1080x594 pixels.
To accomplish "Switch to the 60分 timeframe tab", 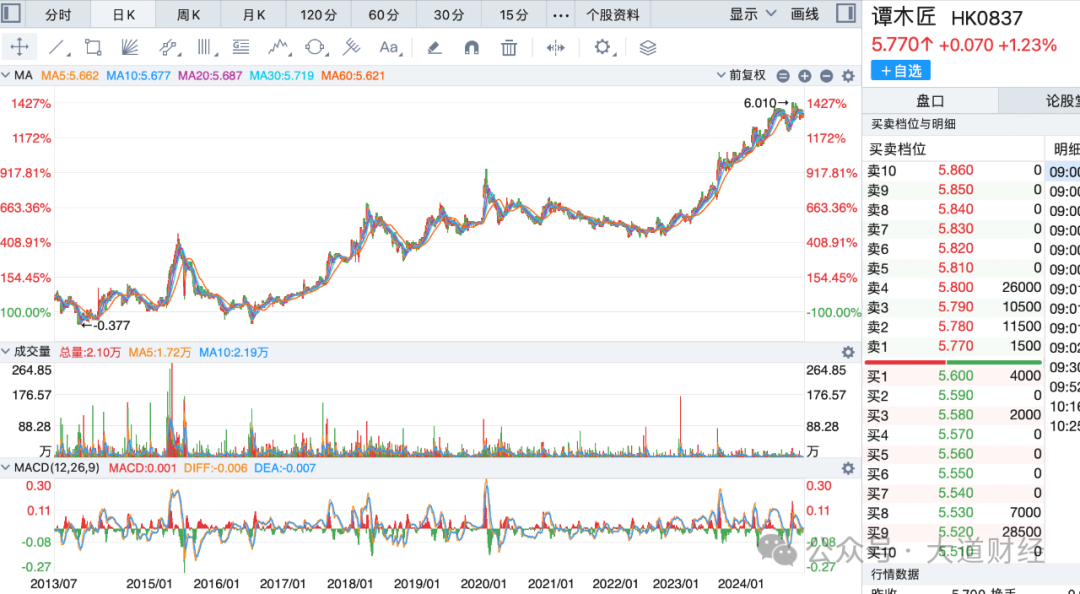I will coord(384,14).
